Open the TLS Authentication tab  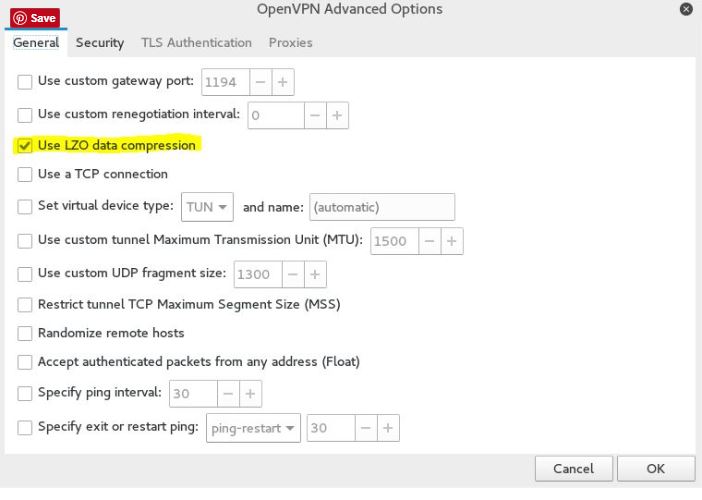tap(196, 43)
